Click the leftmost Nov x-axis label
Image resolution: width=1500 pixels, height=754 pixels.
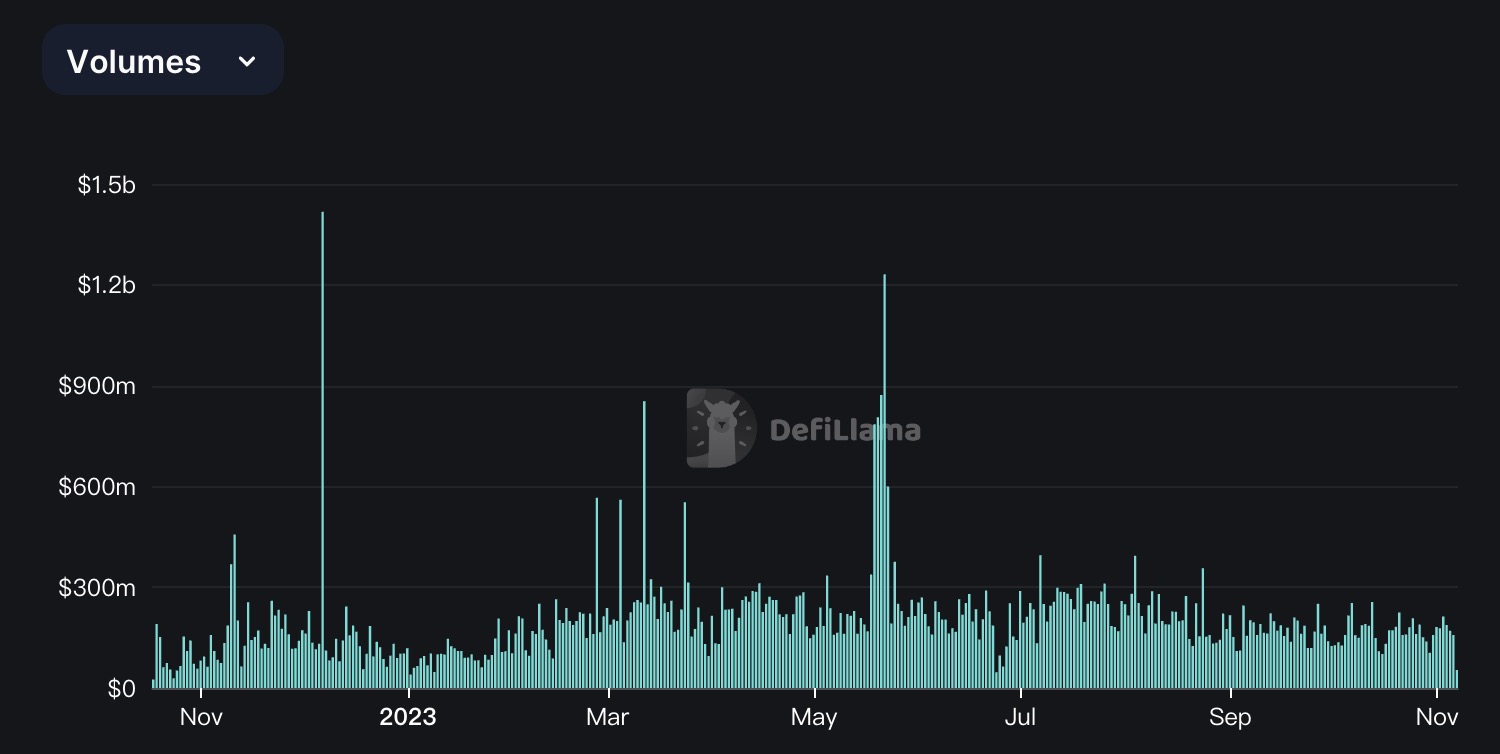click(200, 718)
